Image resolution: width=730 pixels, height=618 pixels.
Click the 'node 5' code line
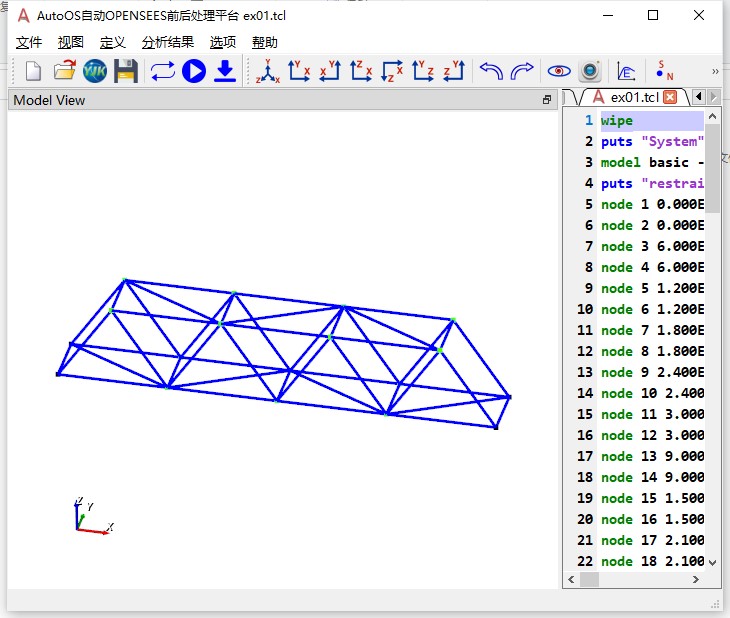(x=652, y=288)
